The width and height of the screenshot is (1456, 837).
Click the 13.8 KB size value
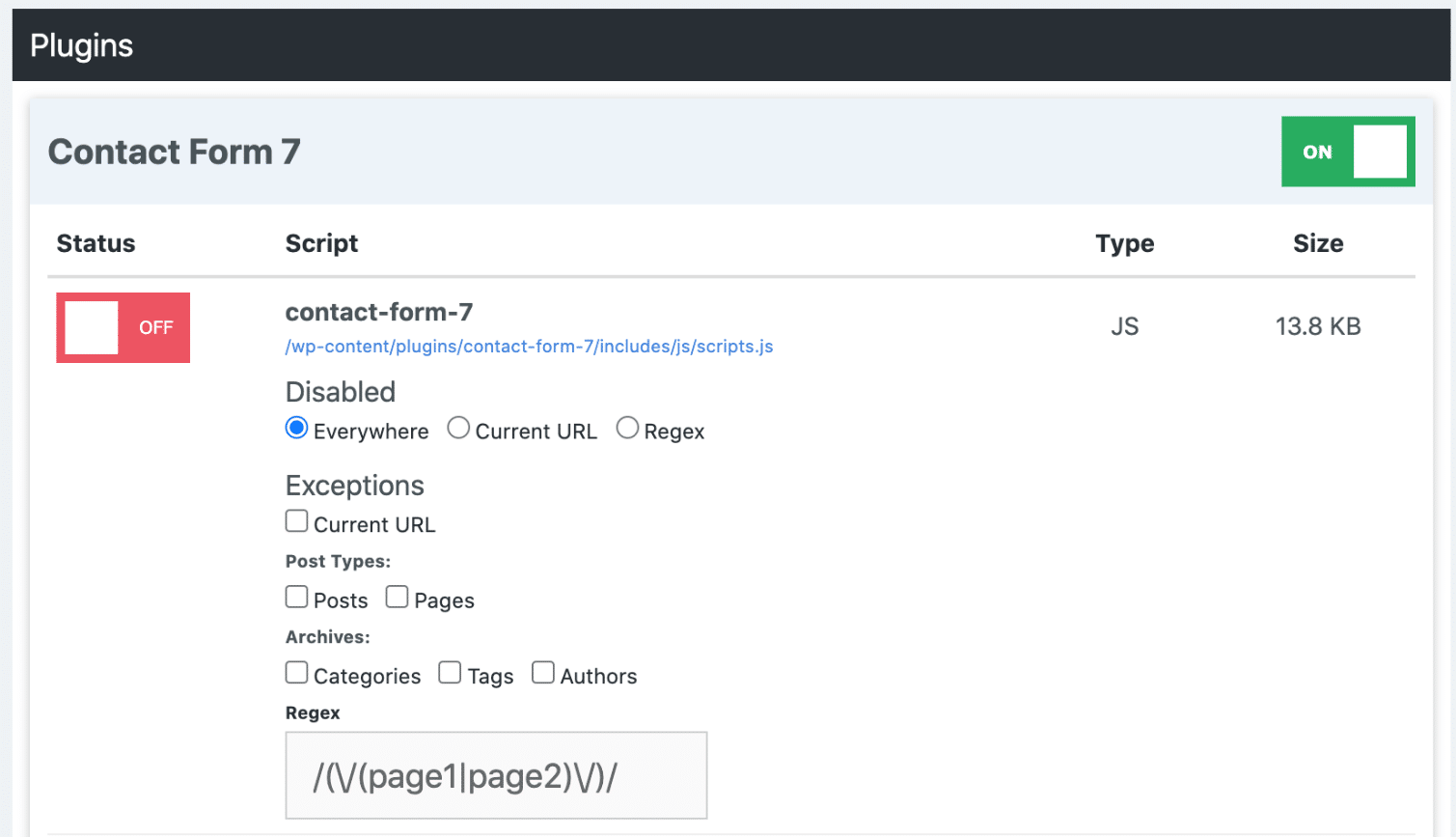[x=1318, y=326]
